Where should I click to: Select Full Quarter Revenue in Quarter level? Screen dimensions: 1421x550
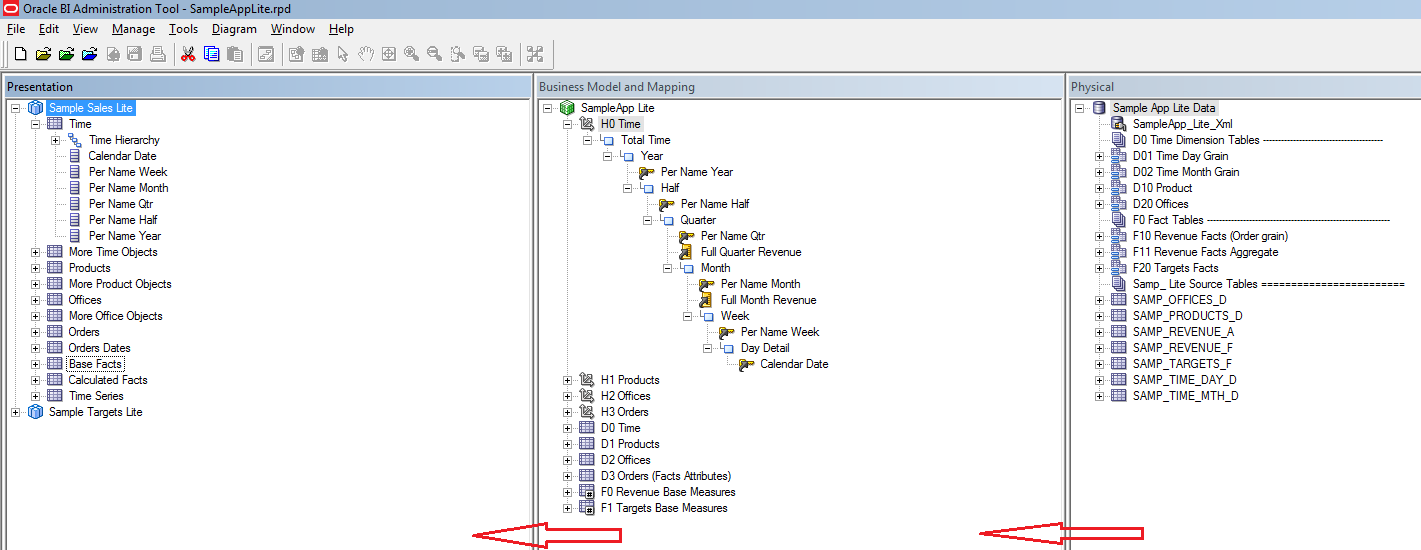click(x=750, y=252)
